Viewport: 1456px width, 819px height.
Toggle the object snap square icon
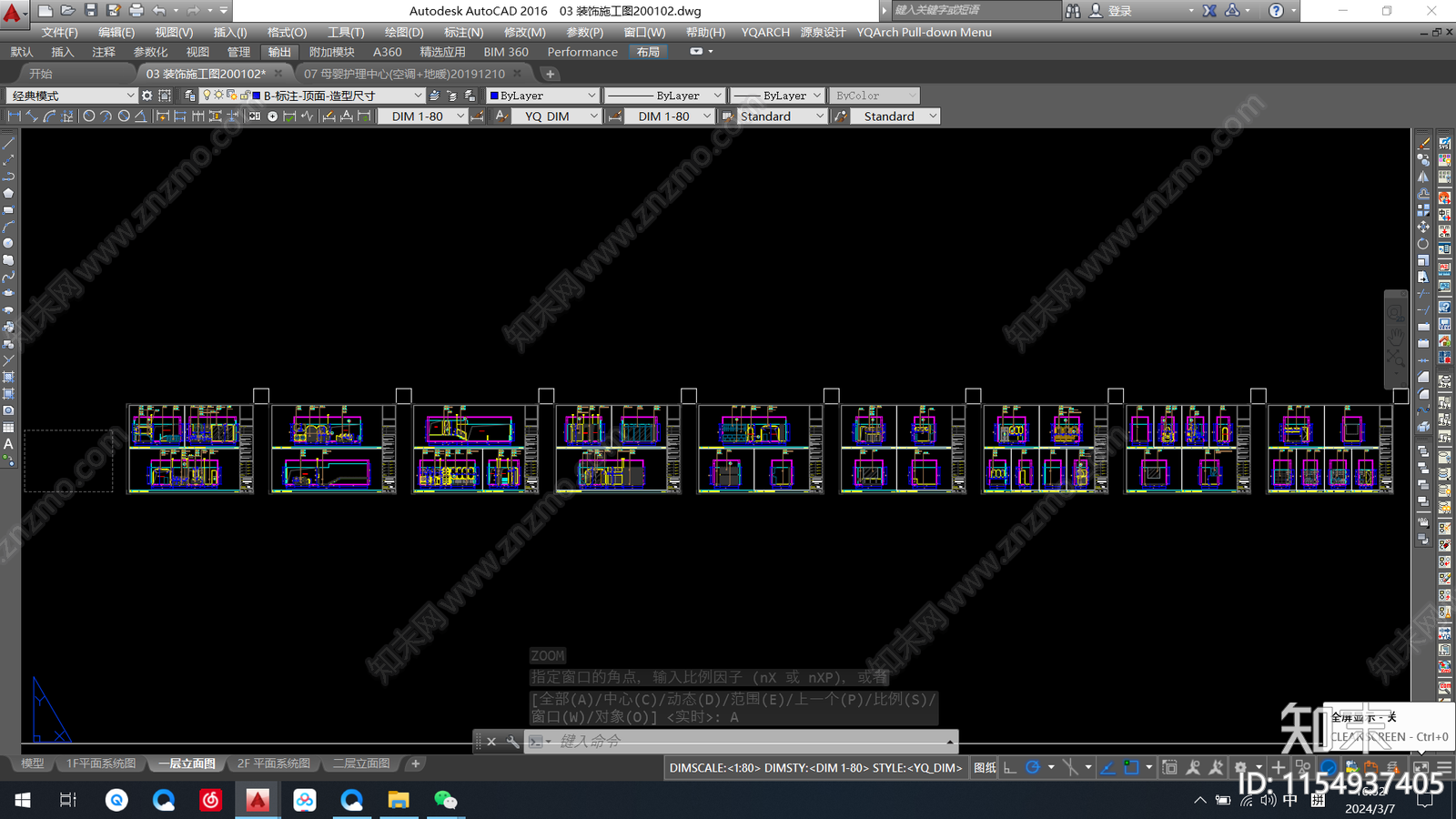pos(1131,768)
